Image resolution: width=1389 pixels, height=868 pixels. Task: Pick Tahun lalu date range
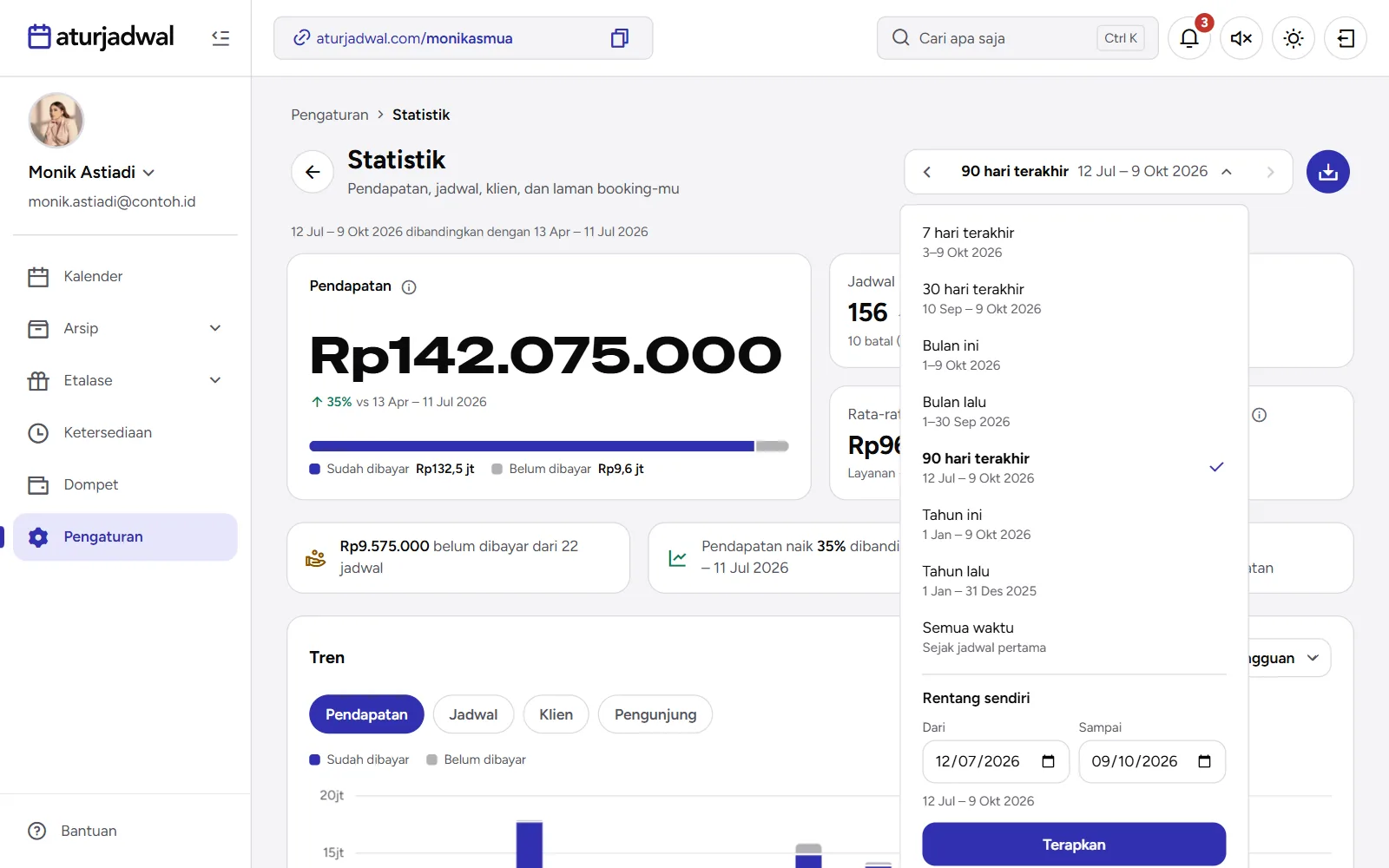tap(1074, 581)
